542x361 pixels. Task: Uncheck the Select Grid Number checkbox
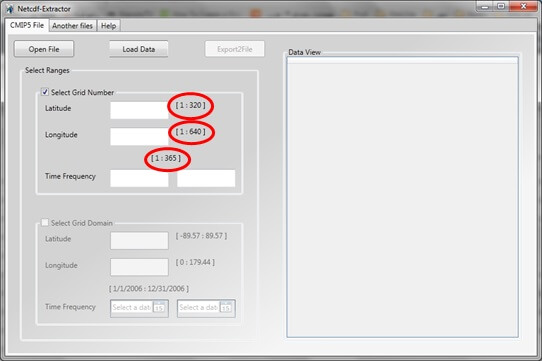[45, 92]
